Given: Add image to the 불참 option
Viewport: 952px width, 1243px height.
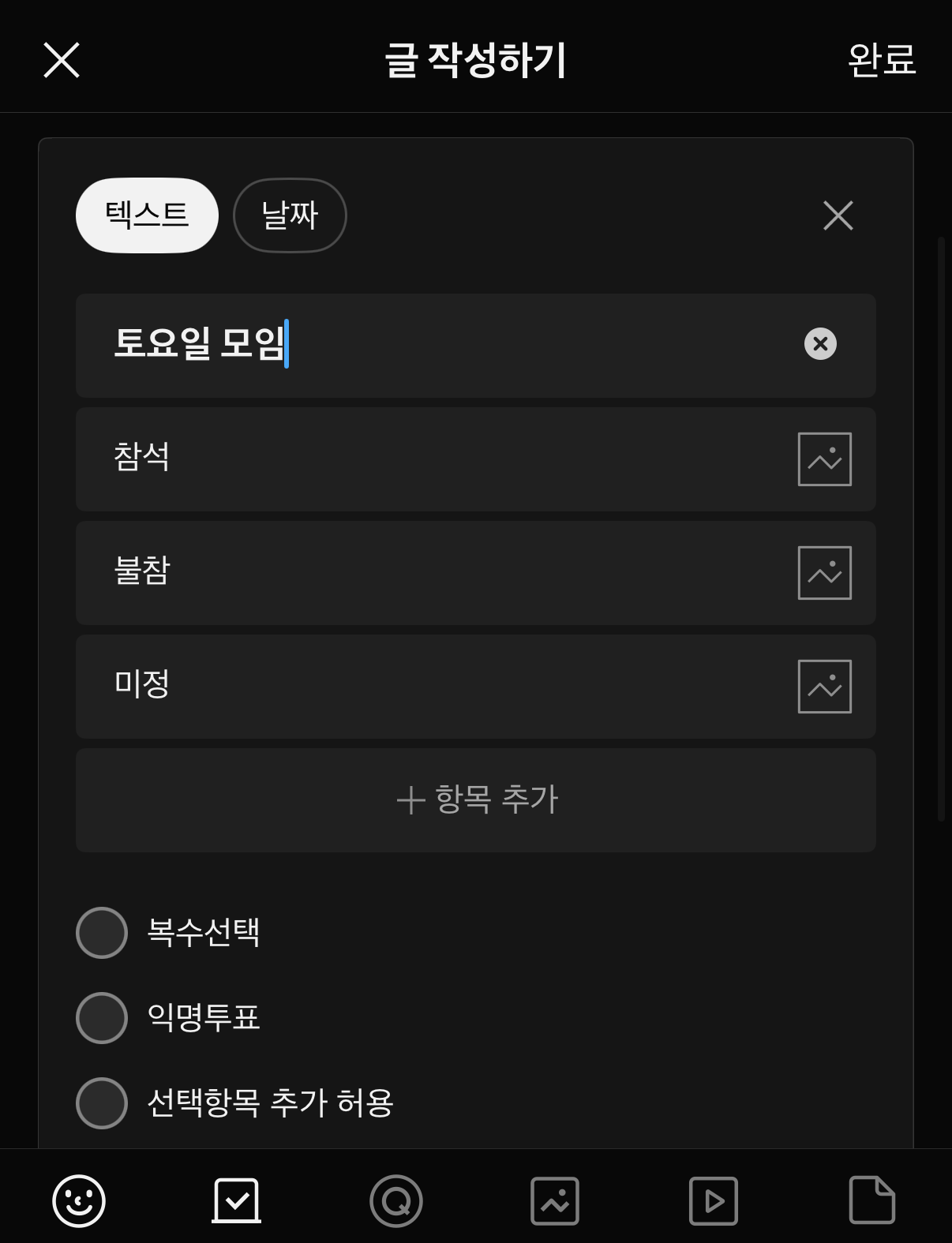Looking at the screenshot, I should (x=825, y=573).
